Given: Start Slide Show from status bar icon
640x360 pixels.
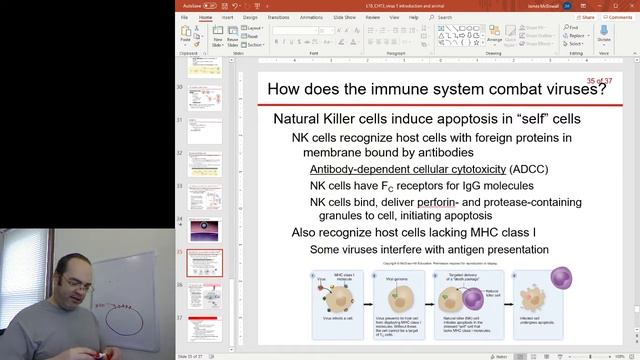Looking at the screenshot, I should [560, 357].
